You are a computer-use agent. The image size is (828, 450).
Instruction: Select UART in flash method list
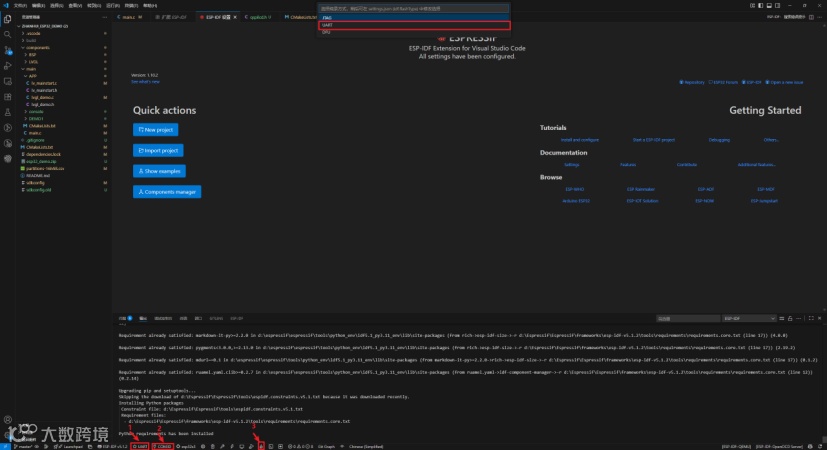pyautogui.click(x=414, y=25)
